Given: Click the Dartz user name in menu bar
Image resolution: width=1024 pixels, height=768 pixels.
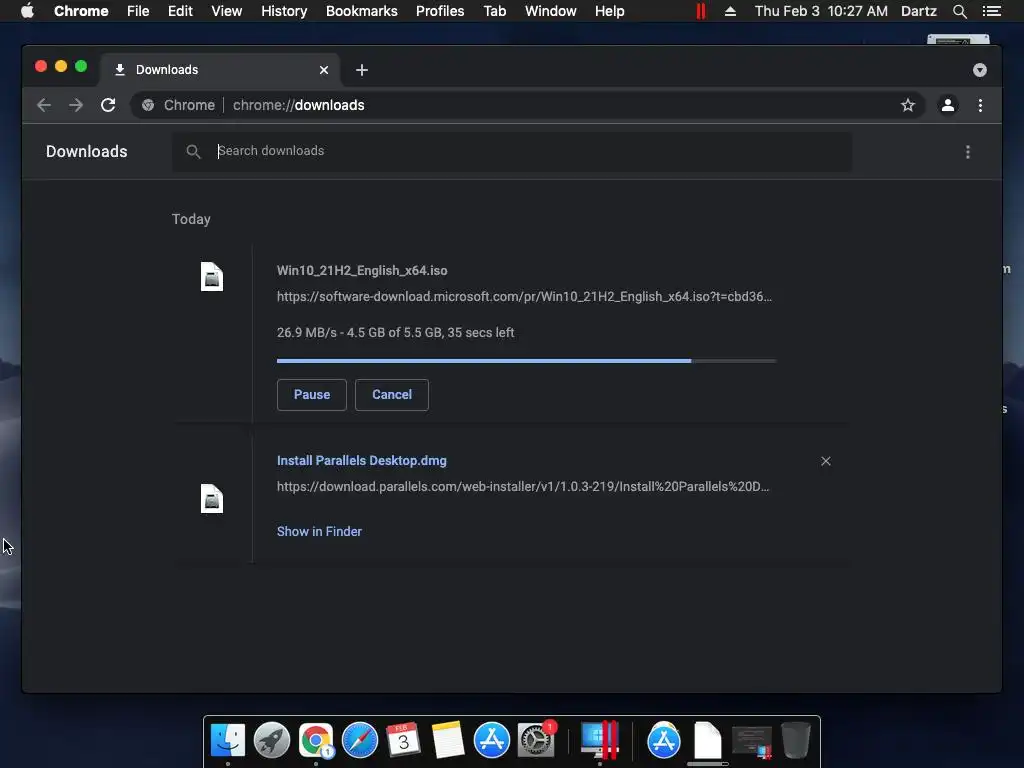Looking at the screenshot, I should 919,11.
